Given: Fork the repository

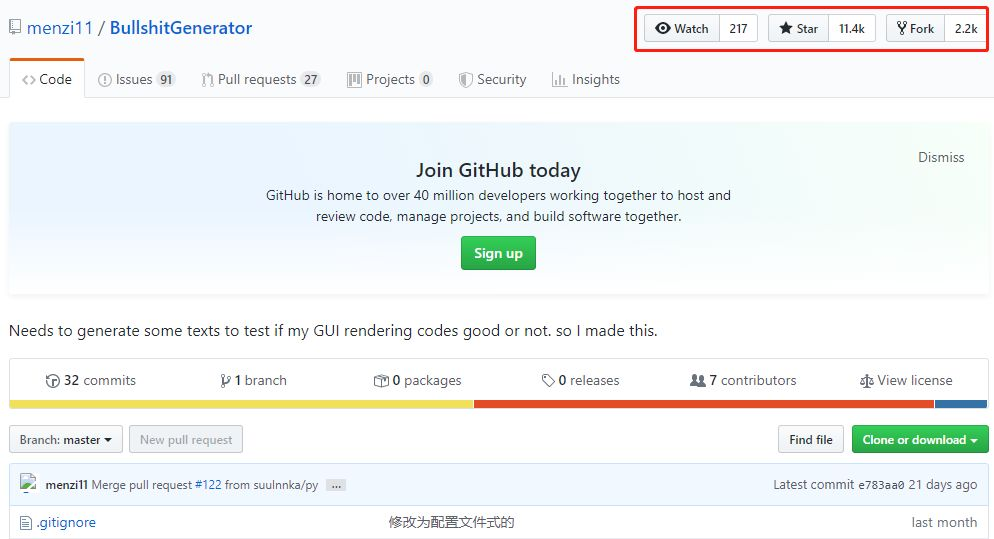Looking at the screenshot, I should pyautogui.click(x=915, y=29).
